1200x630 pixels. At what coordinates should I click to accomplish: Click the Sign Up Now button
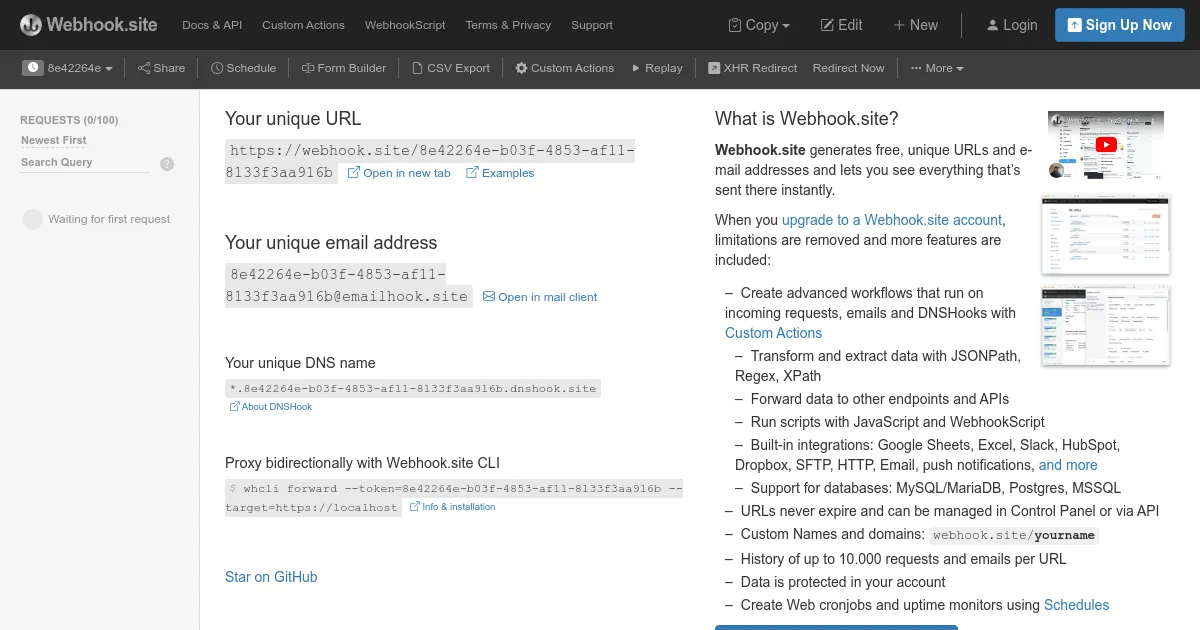coord(1119,24)
